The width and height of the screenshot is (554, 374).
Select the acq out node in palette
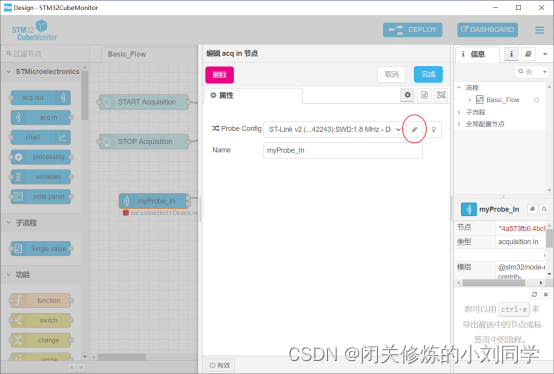click(41, 97)
